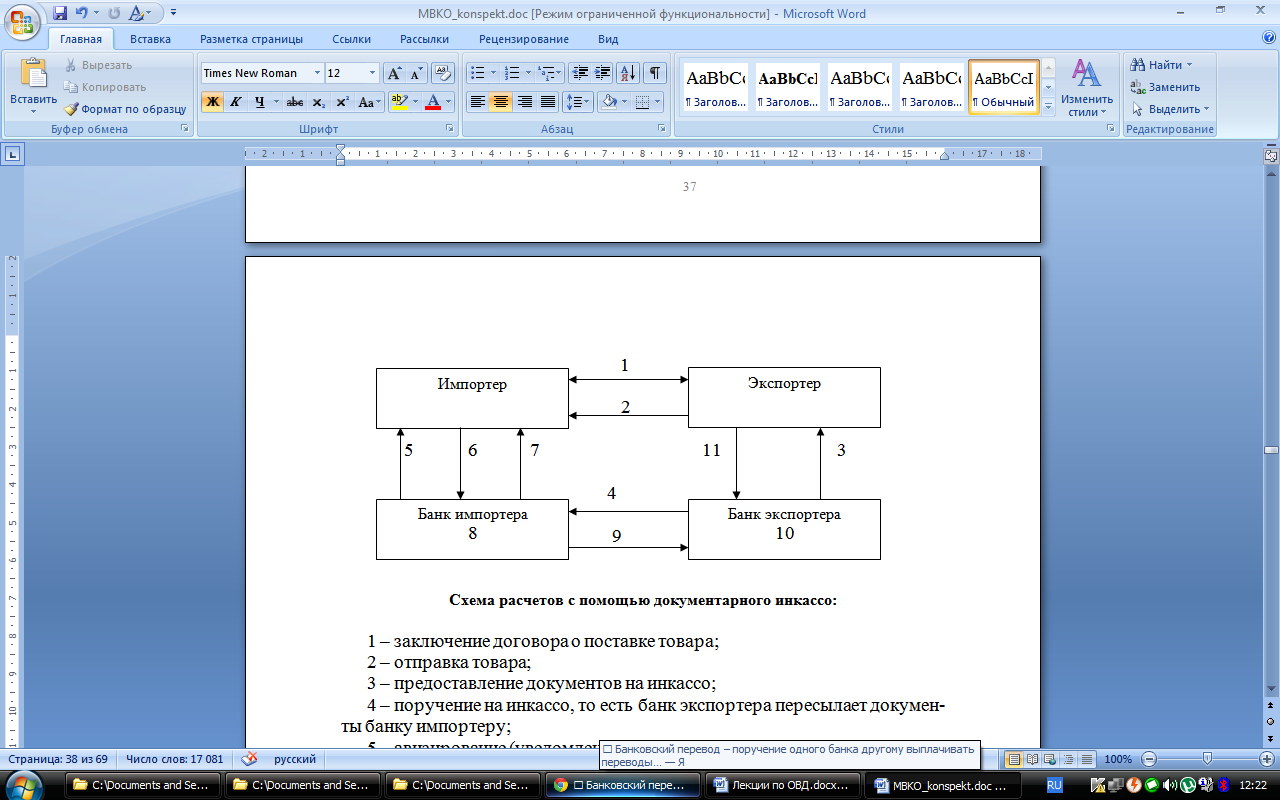
Task: Click Найти (Find) button
Action: 1162,65
